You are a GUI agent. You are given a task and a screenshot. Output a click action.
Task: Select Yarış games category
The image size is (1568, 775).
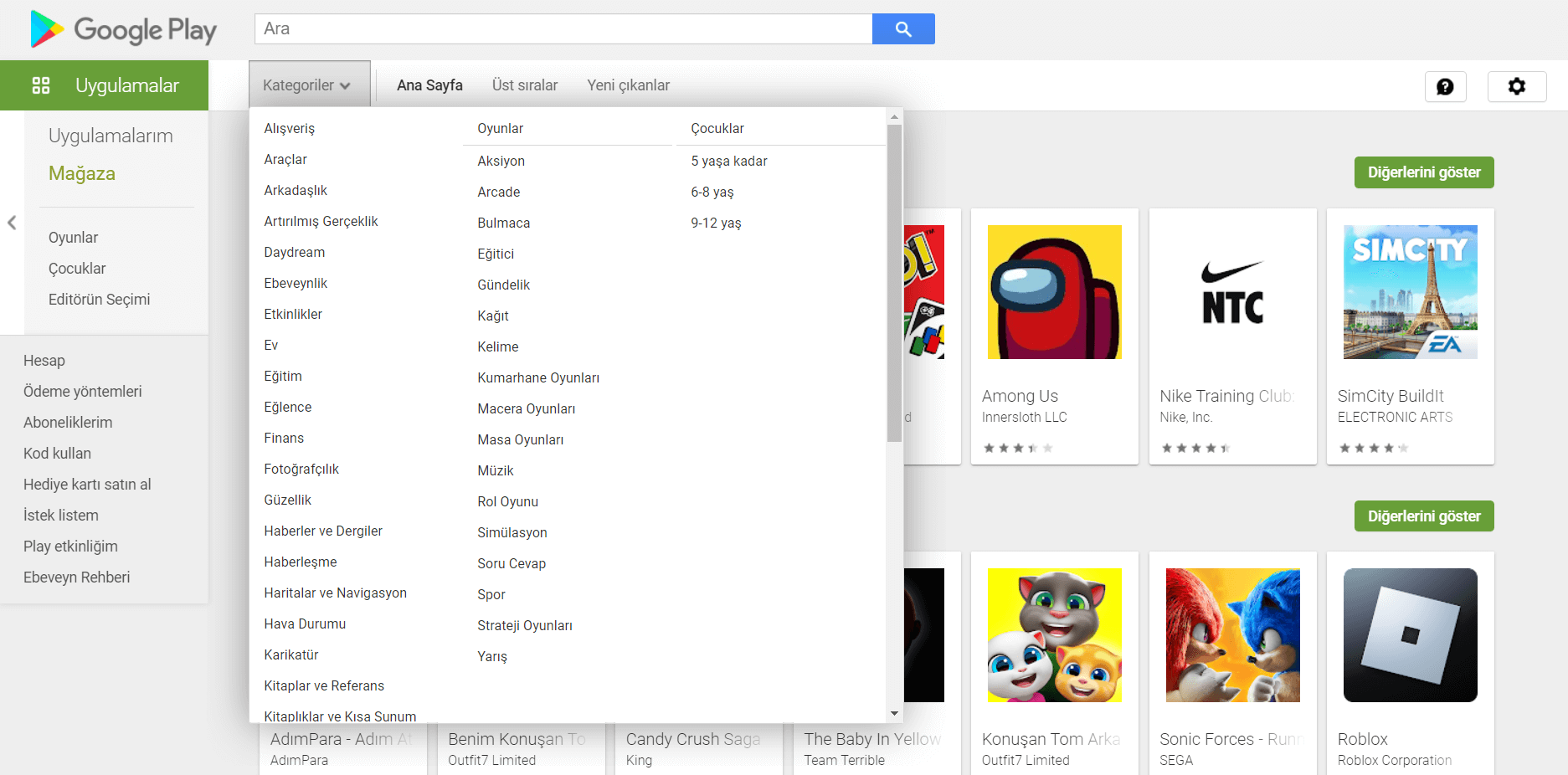[x=492, y=656]
